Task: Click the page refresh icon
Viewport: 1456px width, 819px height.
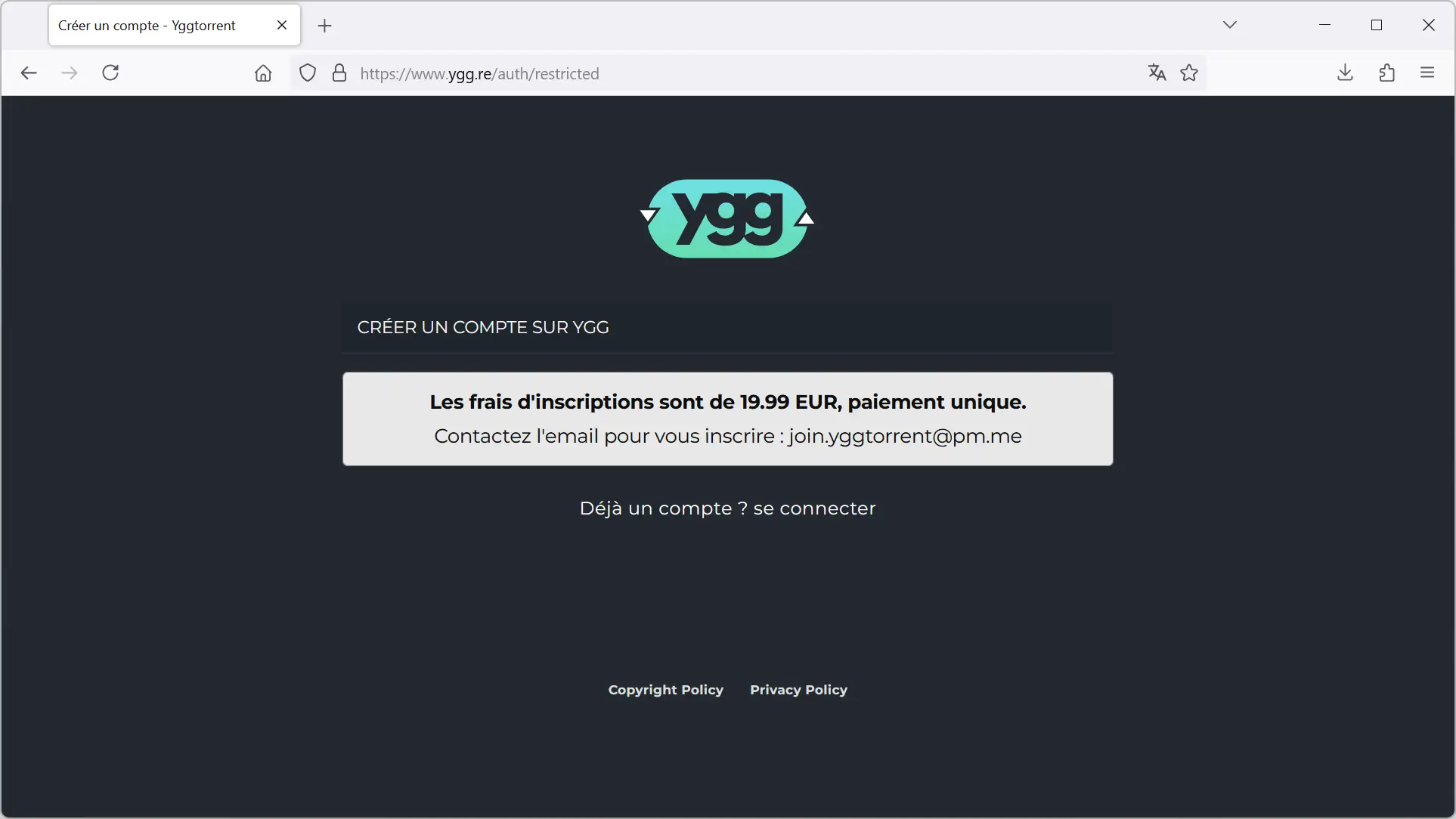Action: tap(111, 72)
